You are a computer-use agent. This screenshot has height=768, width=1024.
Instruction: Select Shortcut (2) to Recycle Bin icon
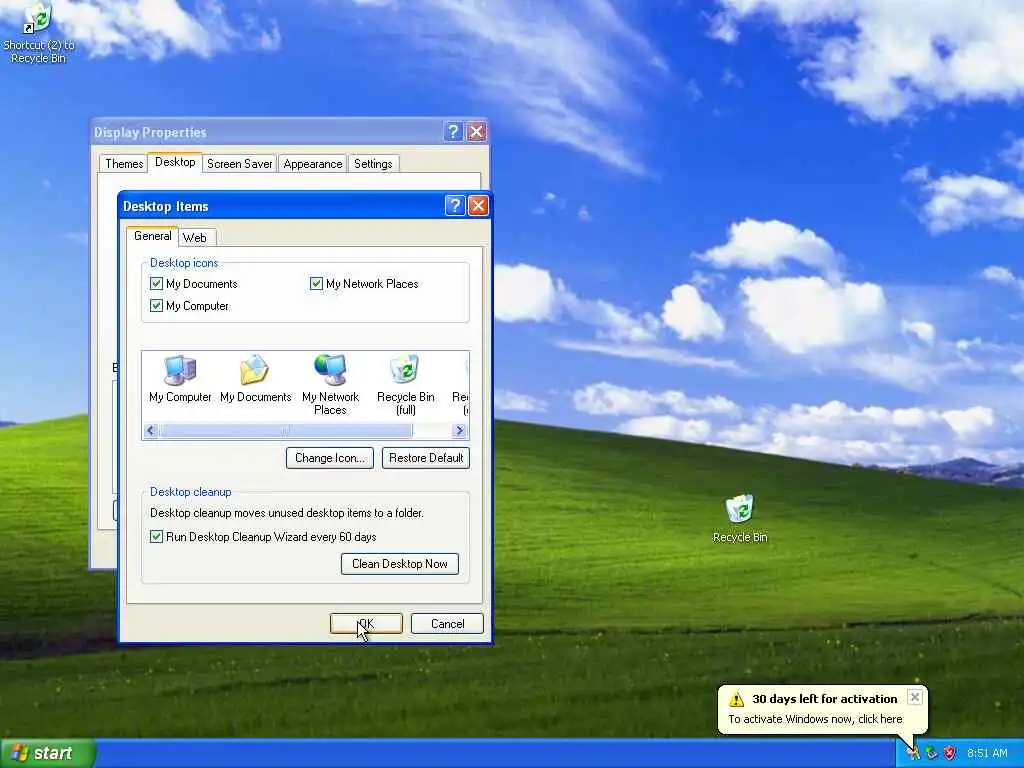pyautogui.click(x=39, y=33)
